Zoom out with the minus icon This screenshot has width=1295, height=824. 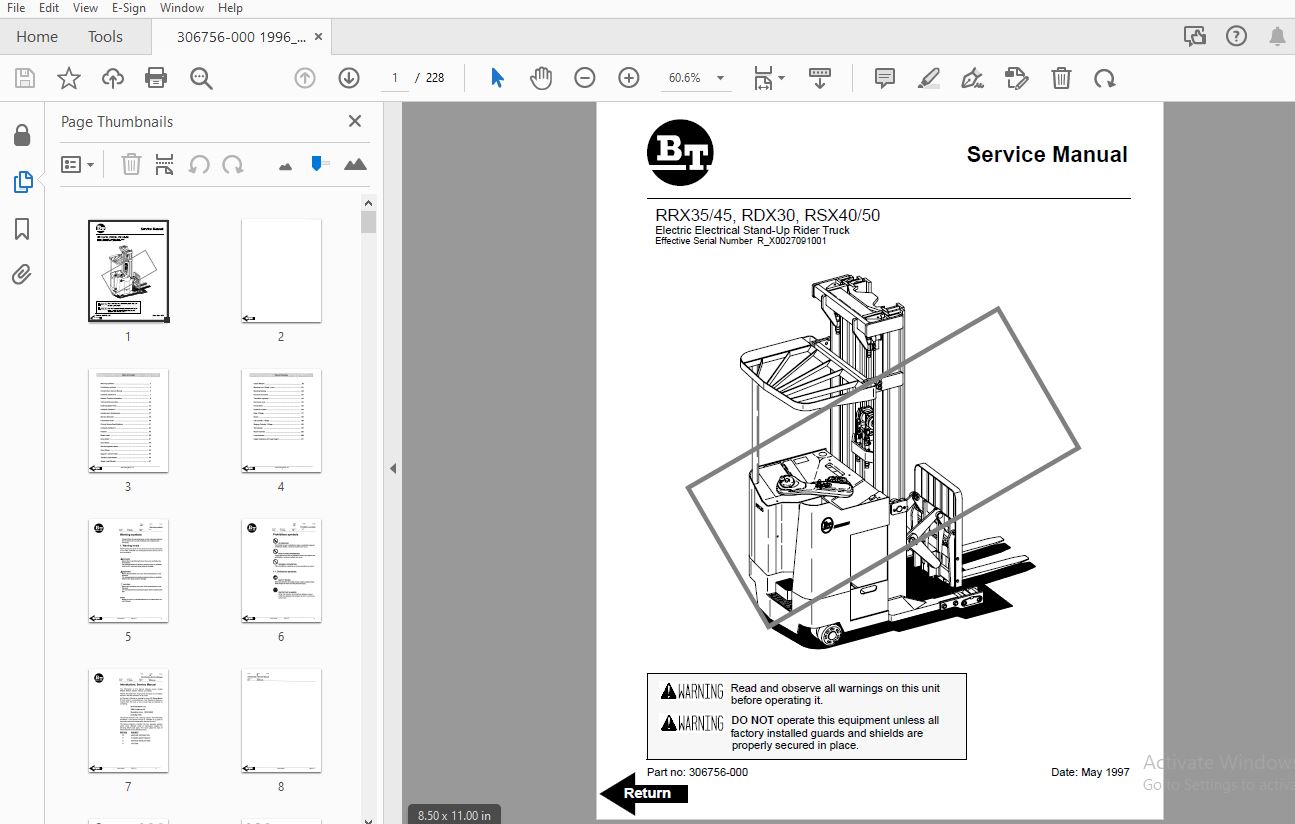point(585,78)
